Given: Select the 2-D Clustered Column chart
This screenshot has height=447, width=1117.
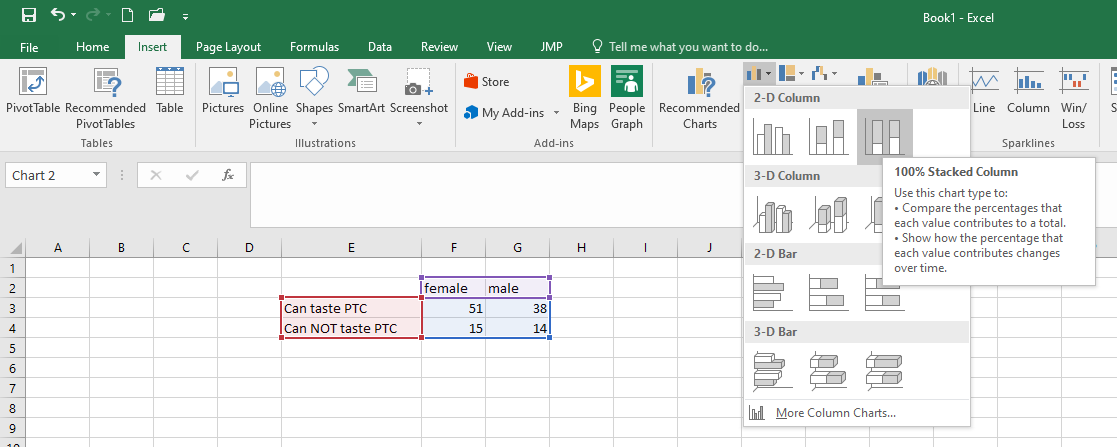Looking at the screenshot, I should point(772,136).
